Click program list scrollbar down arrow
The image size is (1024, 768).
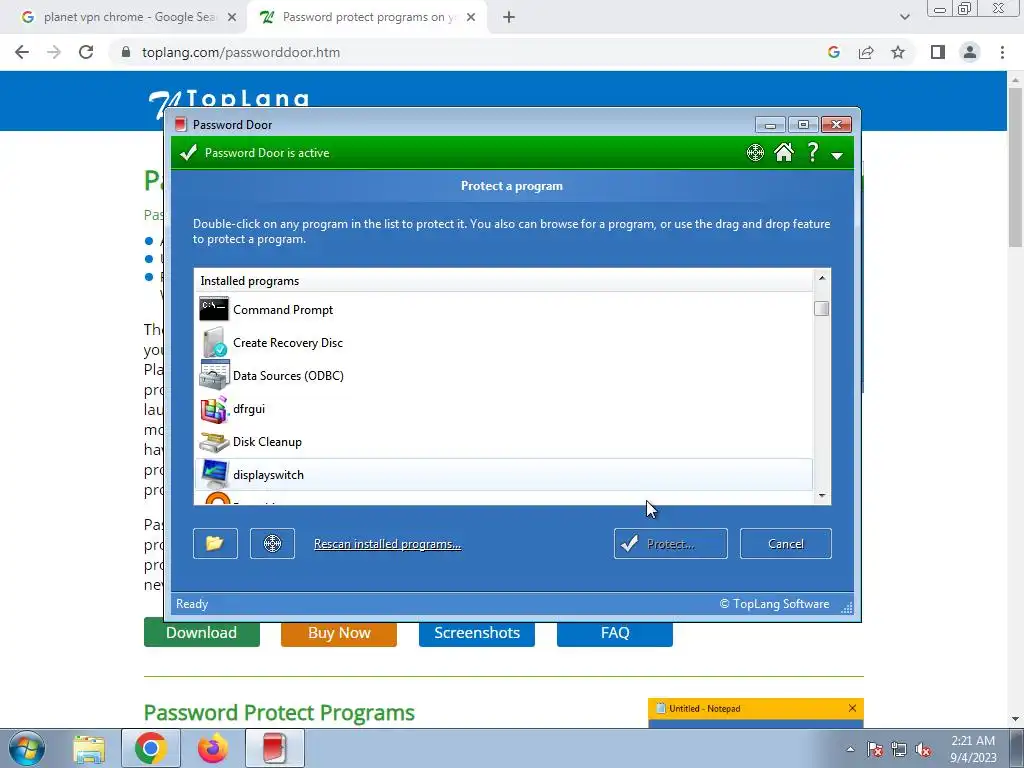(x=822, y=496)
